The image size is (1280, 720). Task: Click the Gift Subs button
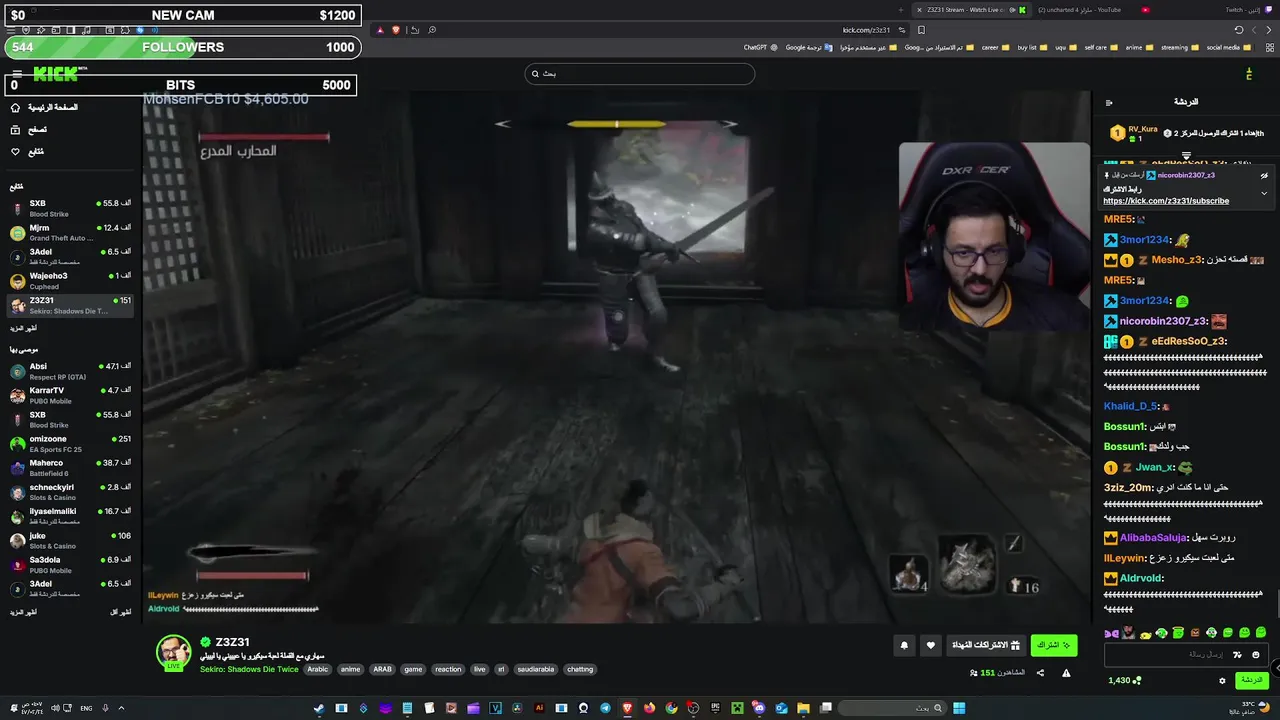pyautogui.click(x=986, y=645)
